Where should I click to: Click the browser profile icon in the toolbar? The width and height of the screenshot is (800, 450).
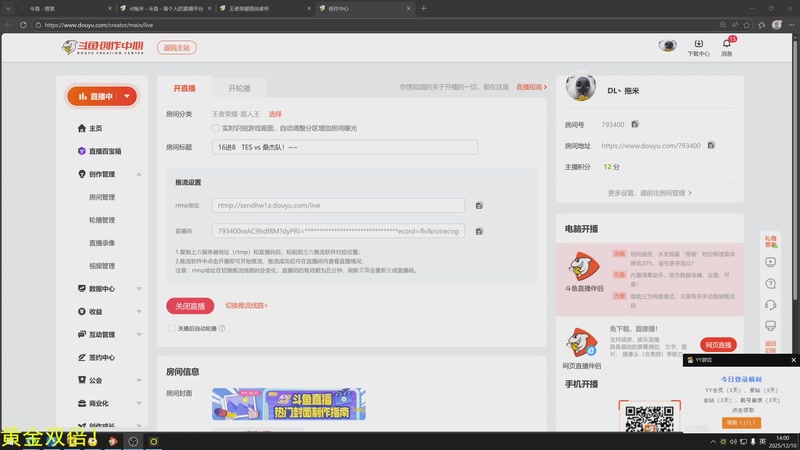[777, 24]
